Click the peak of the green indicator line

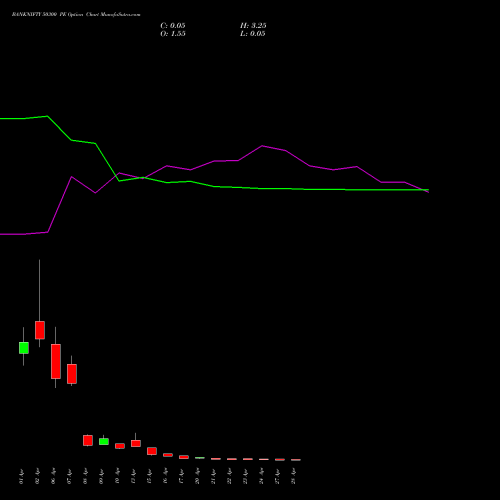47,116
